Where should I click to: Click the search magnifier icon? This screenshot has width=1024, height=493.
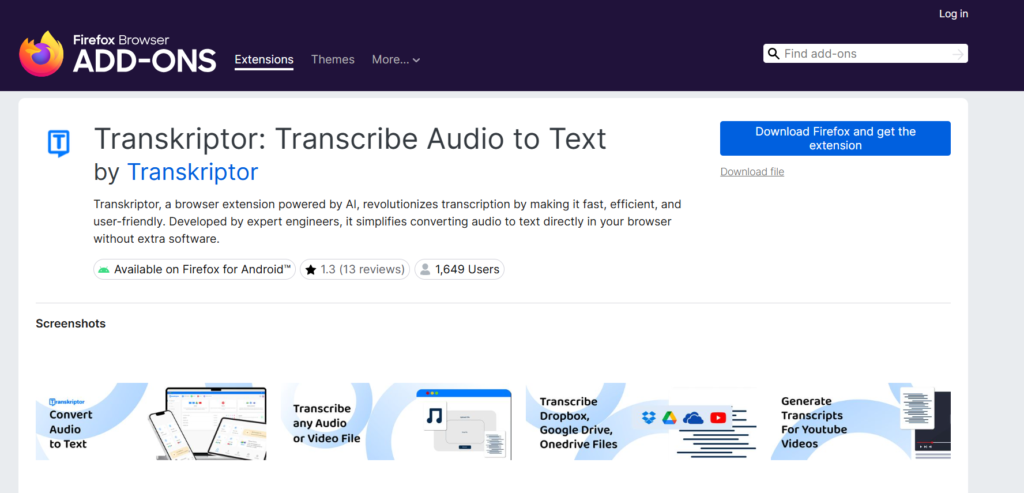(773, 54)
